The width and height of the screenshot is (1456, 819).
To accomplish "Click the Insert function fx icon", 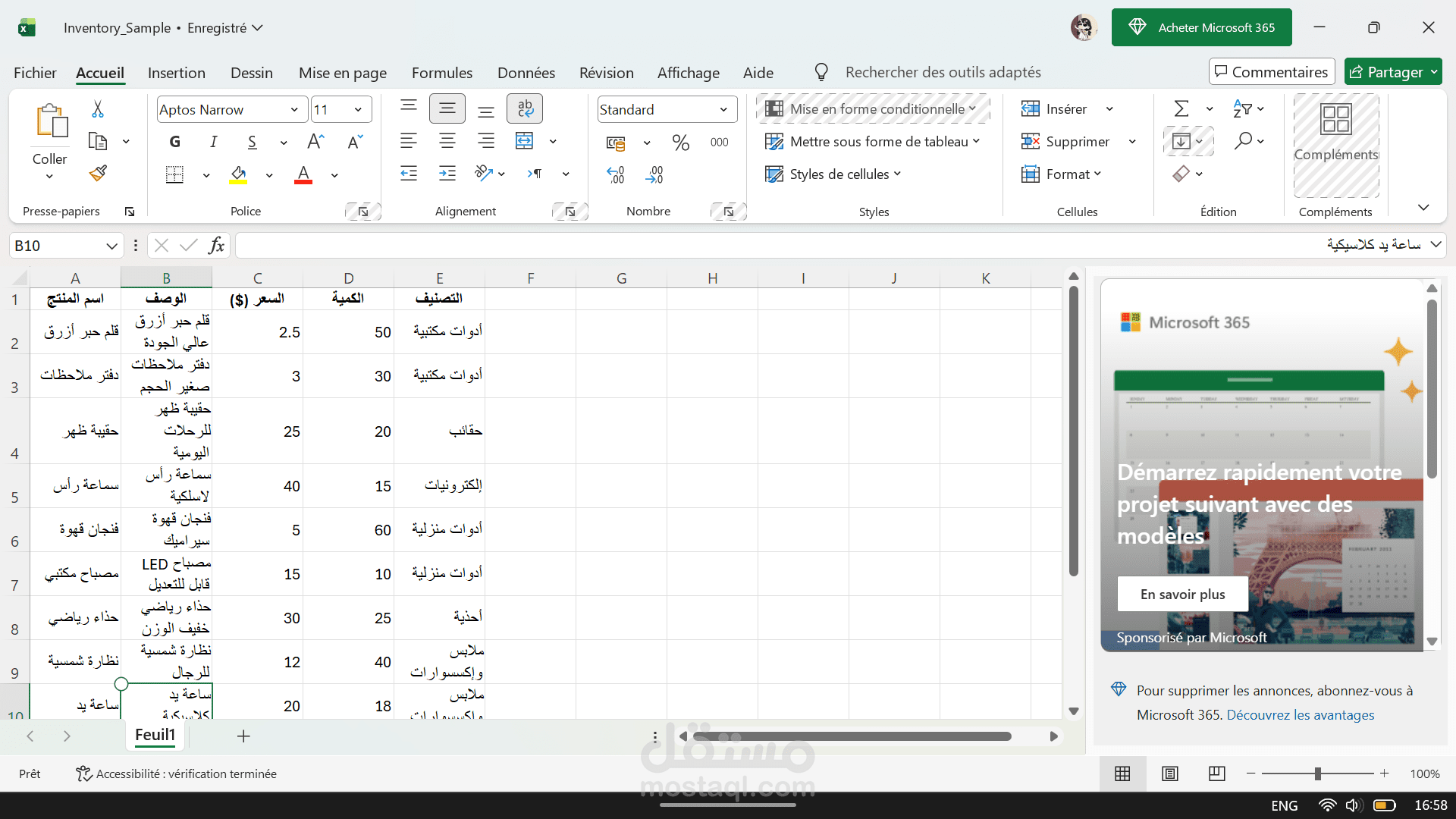I will click(x=217, y=245).
